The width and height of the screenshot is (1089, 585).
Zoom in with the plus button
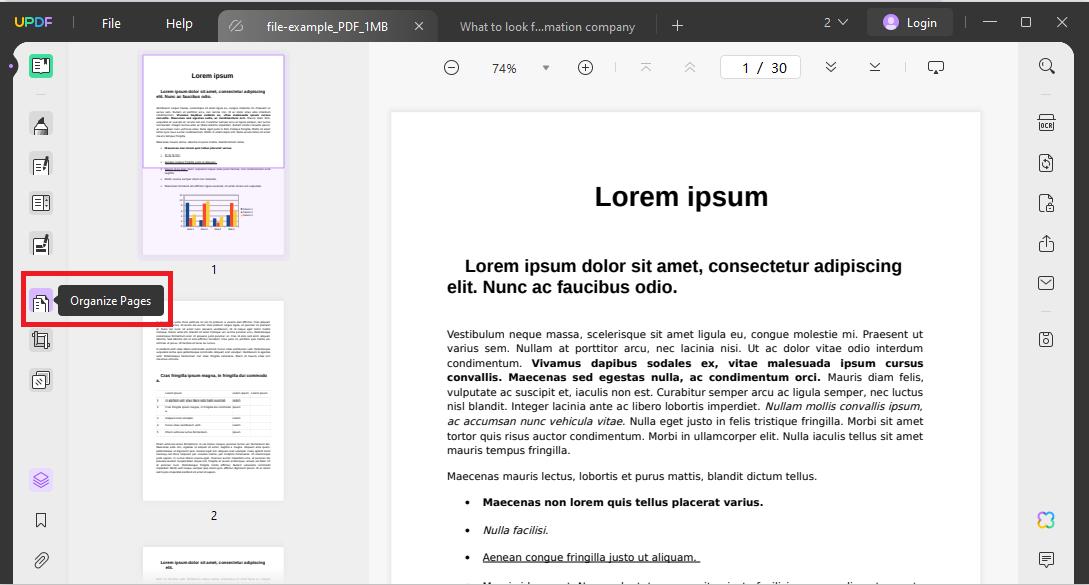point(585,66)
